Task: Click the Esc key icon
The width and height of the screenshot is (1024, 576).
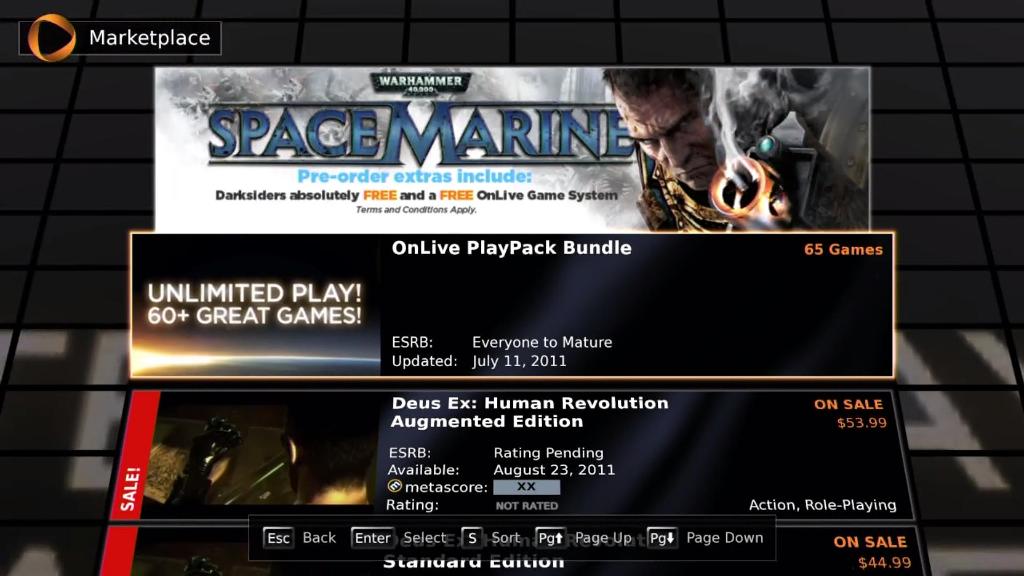Action: [x=278, y=538]
